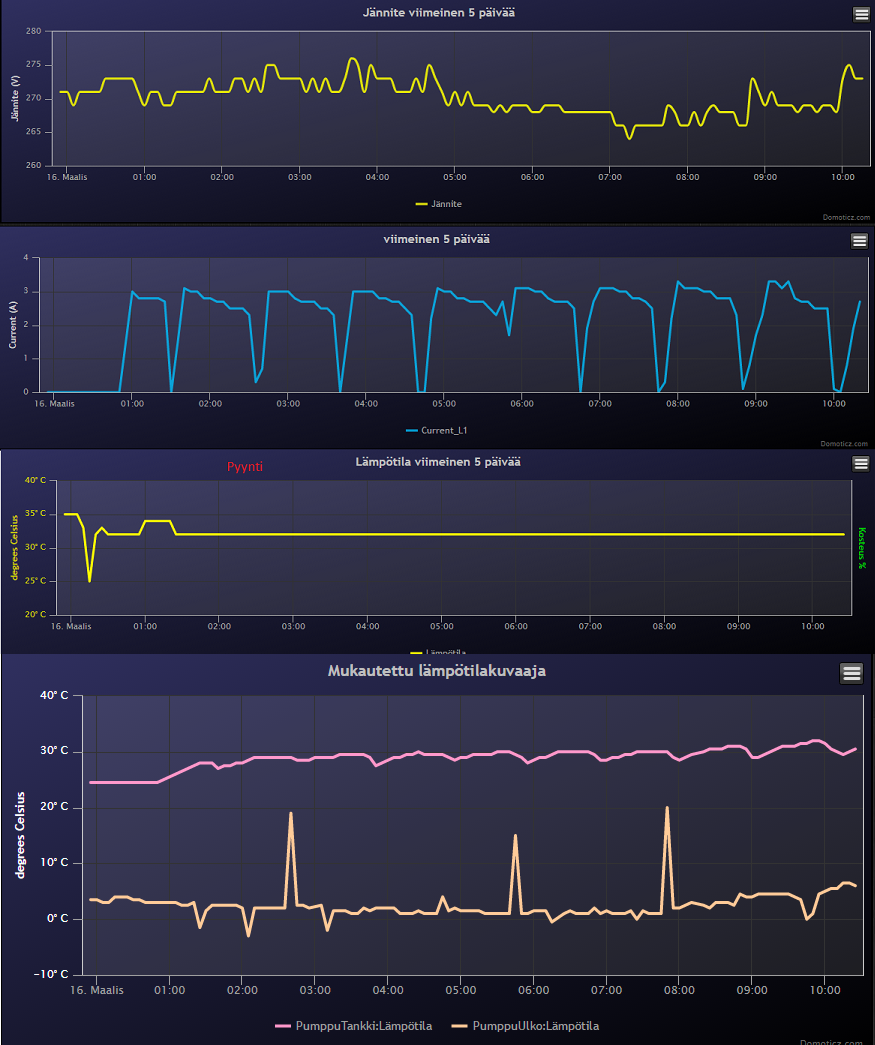Click the 16. Maalis tick in bottom chart
875x1045 pixels.
(97, 990)
